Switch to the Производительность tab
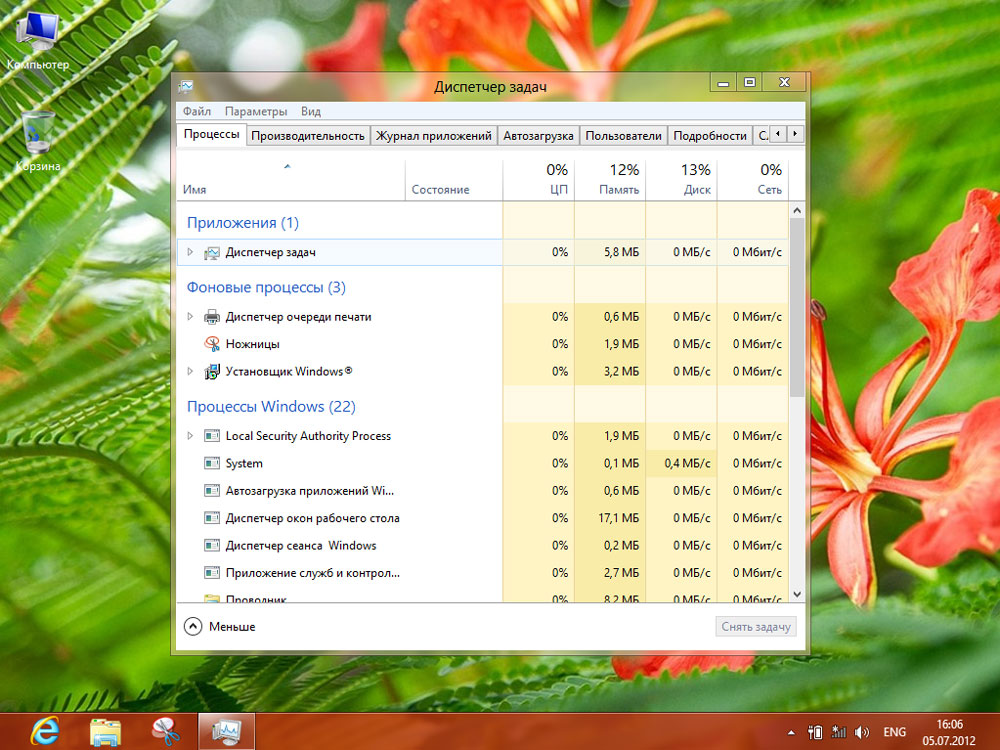This screenshot has width=1000, height=750. click(x=307, y=136)
